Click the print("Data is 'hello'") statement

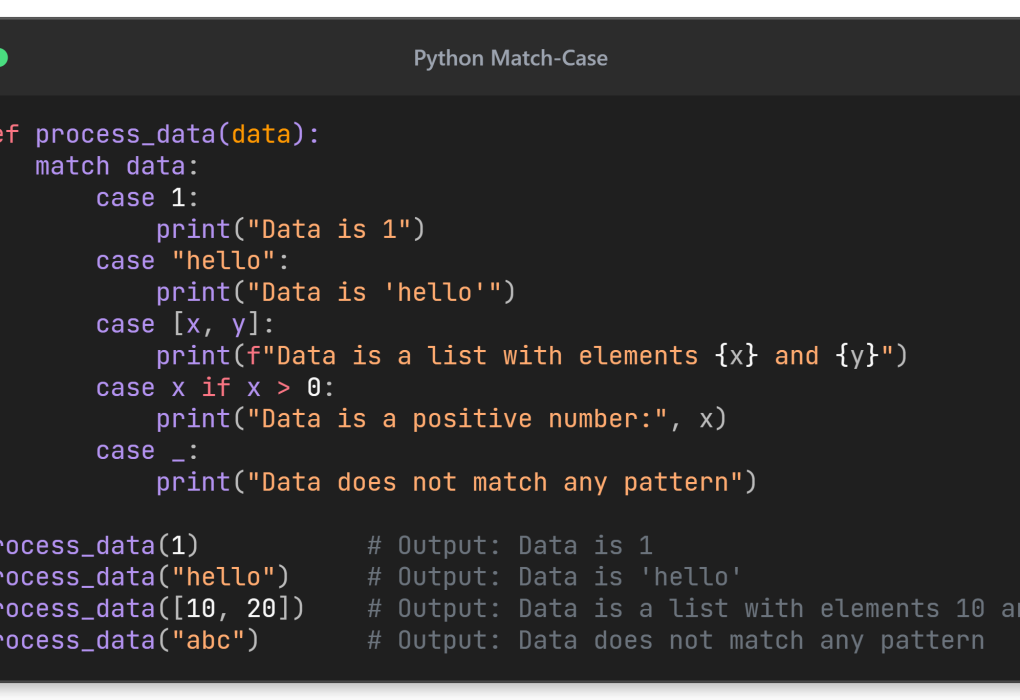point(336,293)
